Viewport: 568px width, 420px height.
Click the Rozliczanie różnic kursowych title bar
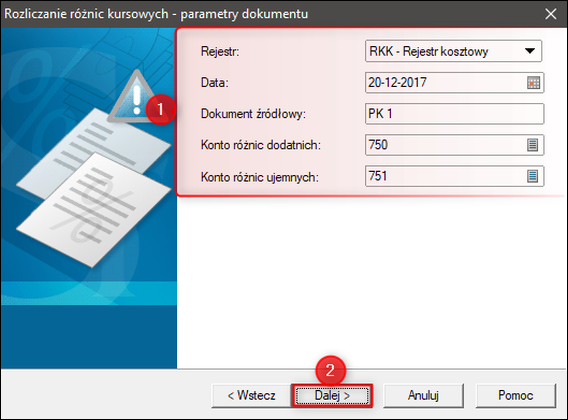[156, 14]
